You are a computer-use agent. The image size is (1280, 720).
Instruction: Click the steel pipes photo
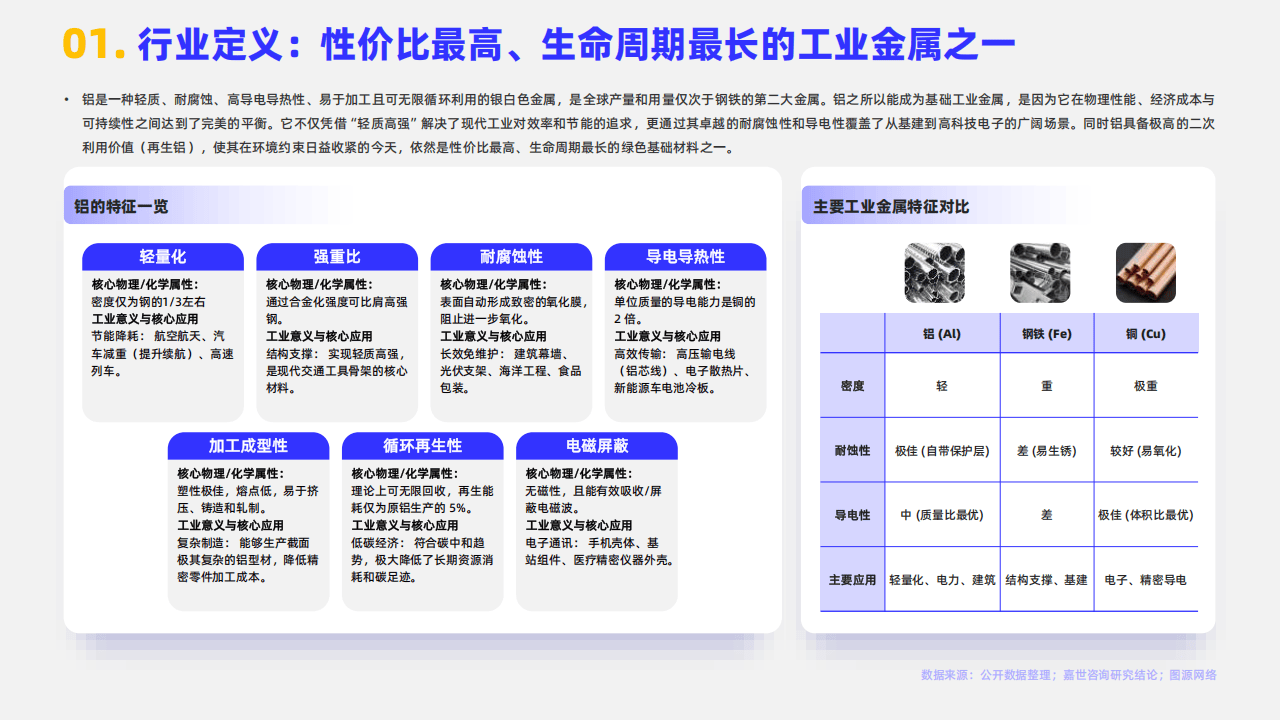1040,273
